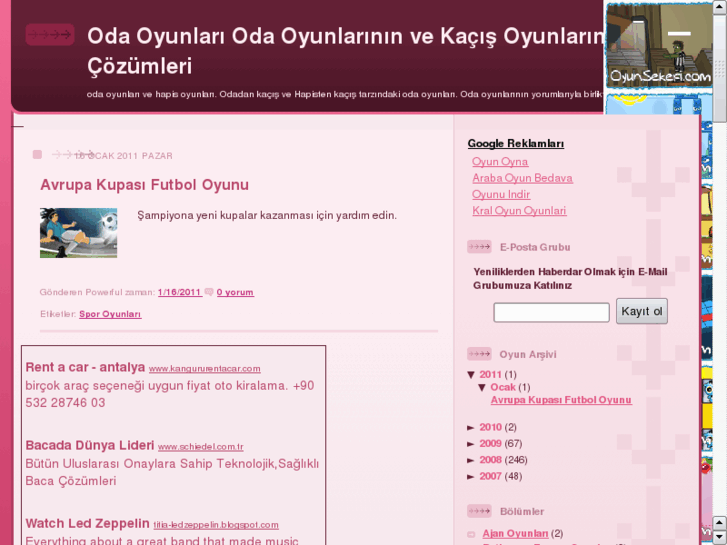Click the vertical scrollbar thumb

[x=720, y=67]
